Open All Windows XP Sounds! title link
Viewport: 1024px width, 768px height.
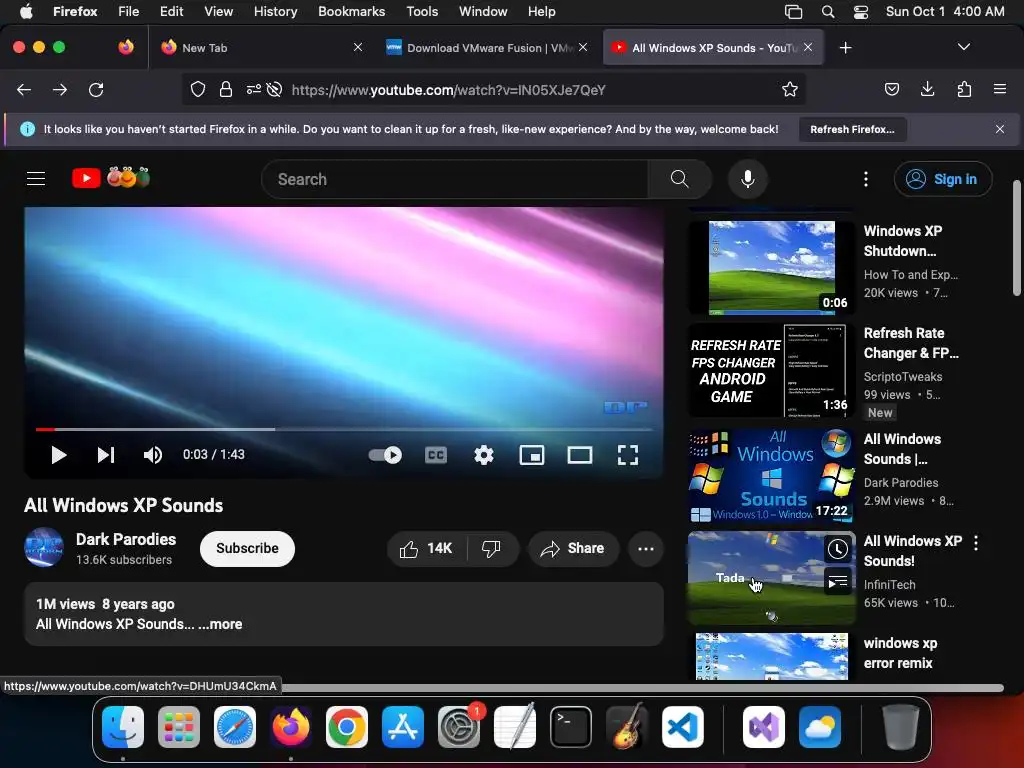912,551
